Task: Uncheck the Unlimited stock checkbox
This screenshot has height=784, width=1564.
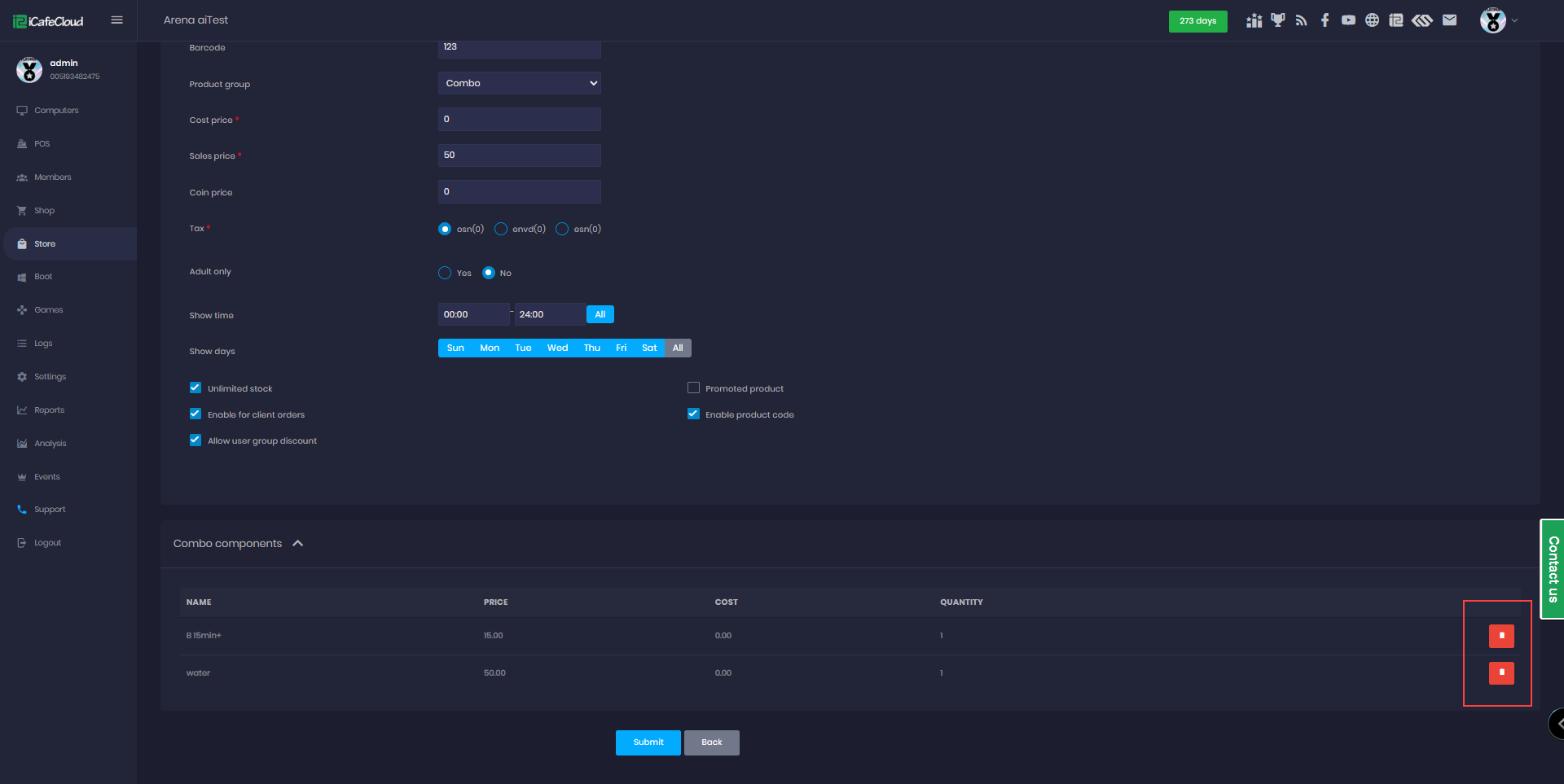Action: 195,388
